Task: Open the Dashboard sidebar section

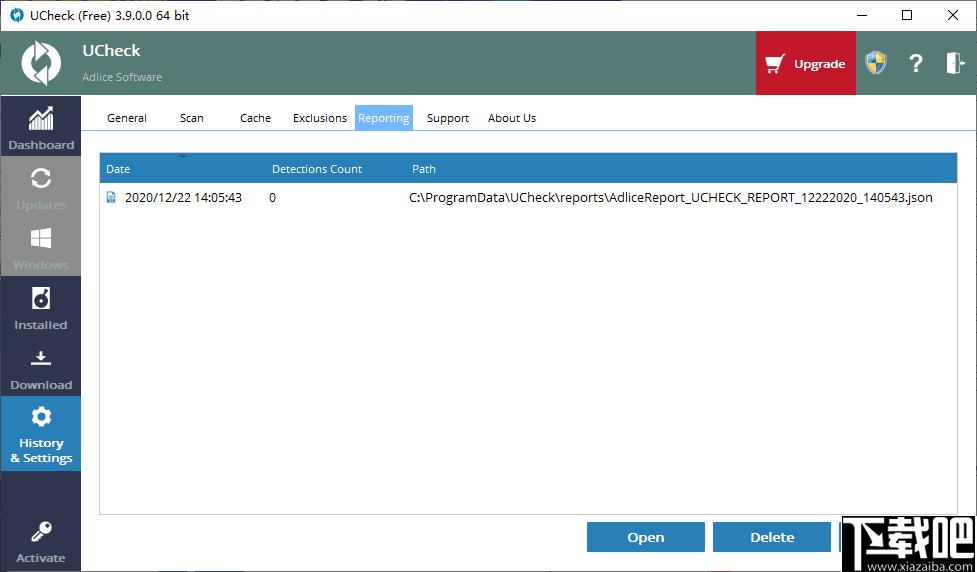Action: pos(41,126)
